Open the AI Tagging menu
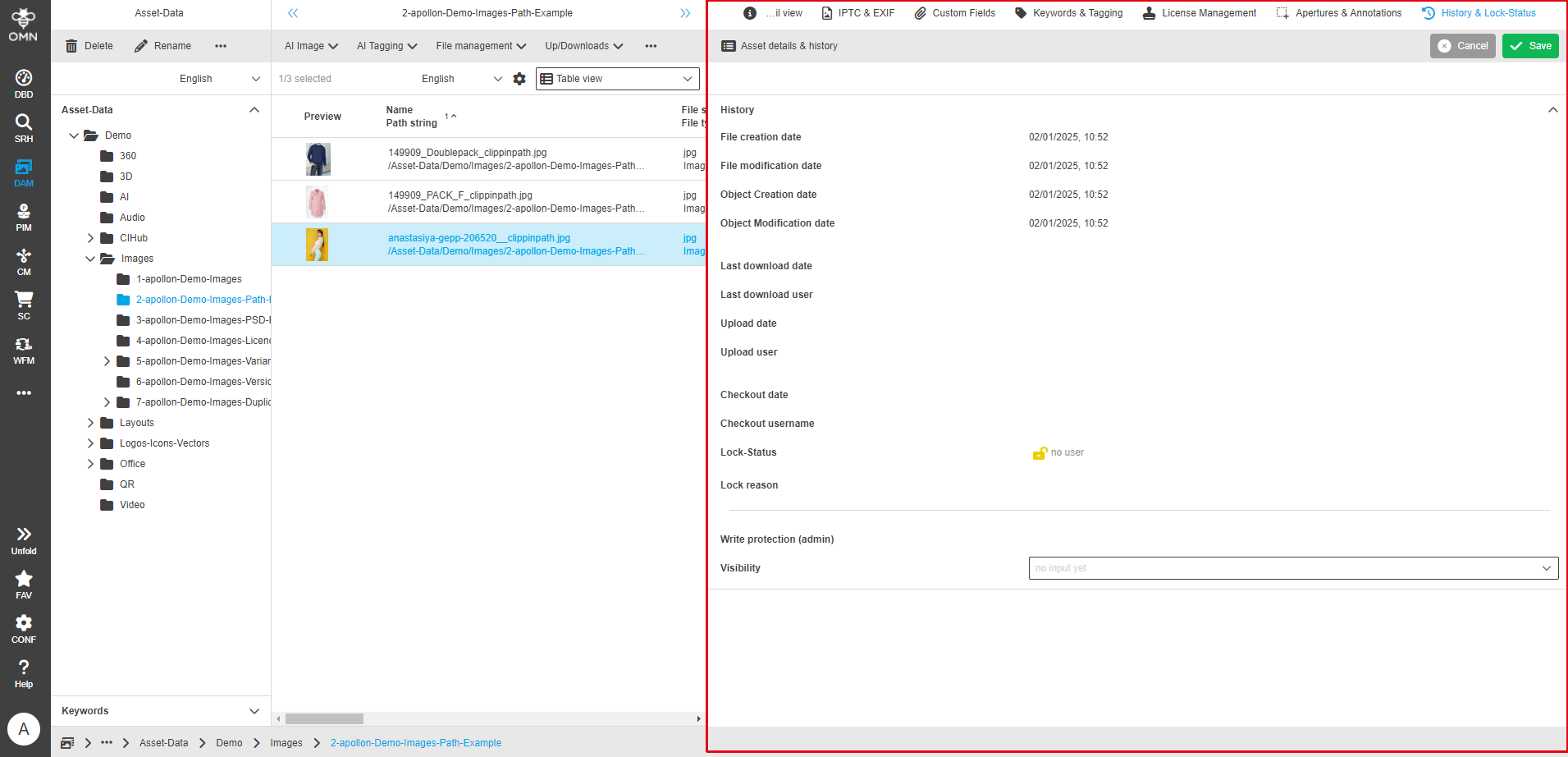This screenshot has width=1568, height=757. point(387,46)
